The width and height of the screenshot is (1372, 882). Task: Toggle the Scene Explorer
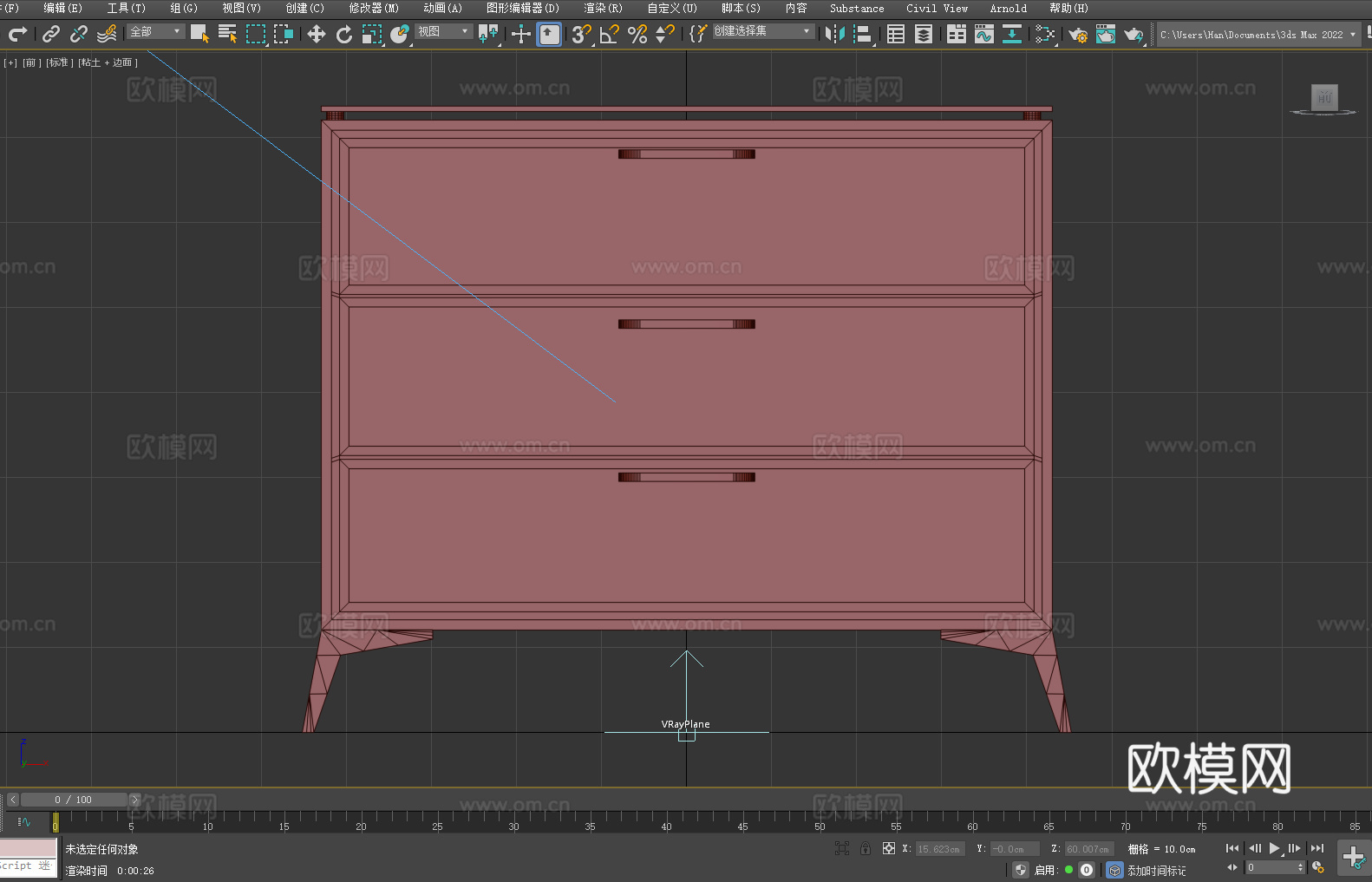coord(896,34)
